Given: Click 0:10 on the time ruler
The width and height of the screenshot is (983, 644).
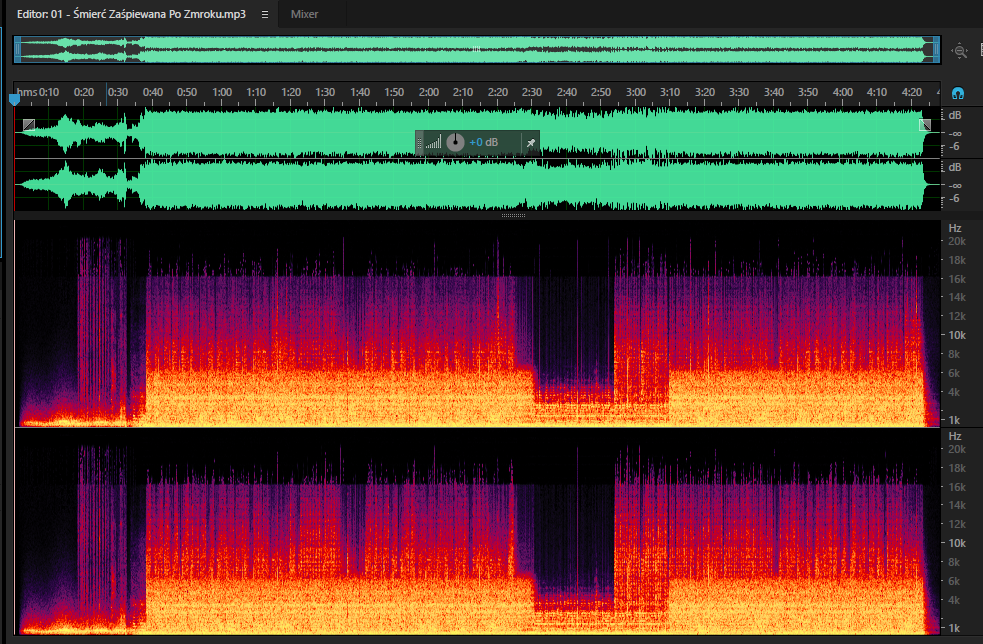Looking at the screenshot, I should (x=49, y=92).
